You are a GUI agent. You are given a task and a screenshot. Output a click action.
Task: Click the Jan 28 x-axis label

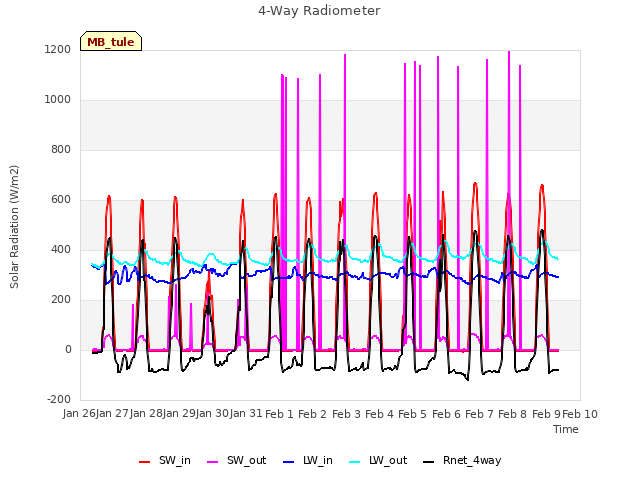[146, 413]
